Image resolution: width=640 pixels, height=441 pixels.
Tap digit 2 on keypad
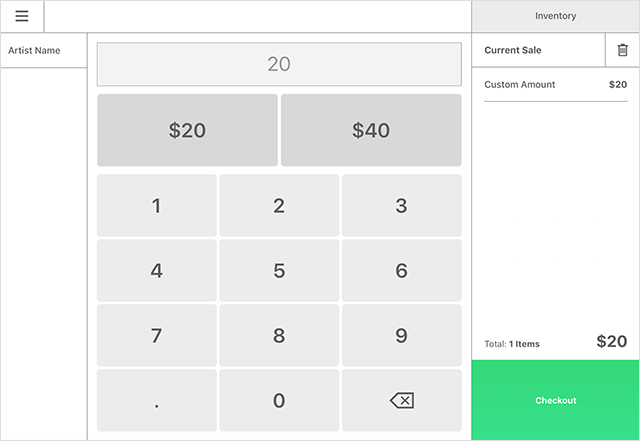point(279,206)
